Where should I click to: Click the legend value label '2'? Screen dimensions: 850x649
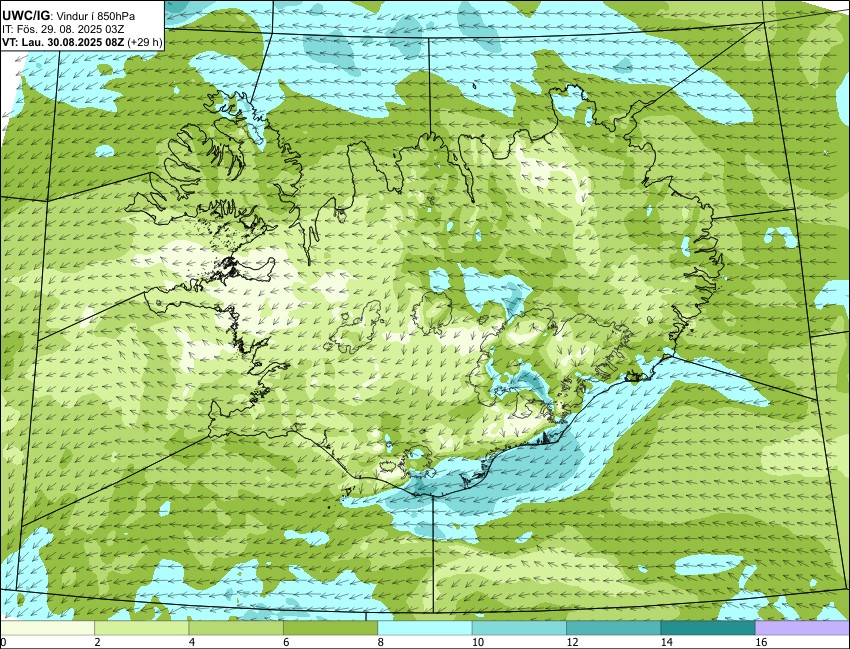point(97,642)
